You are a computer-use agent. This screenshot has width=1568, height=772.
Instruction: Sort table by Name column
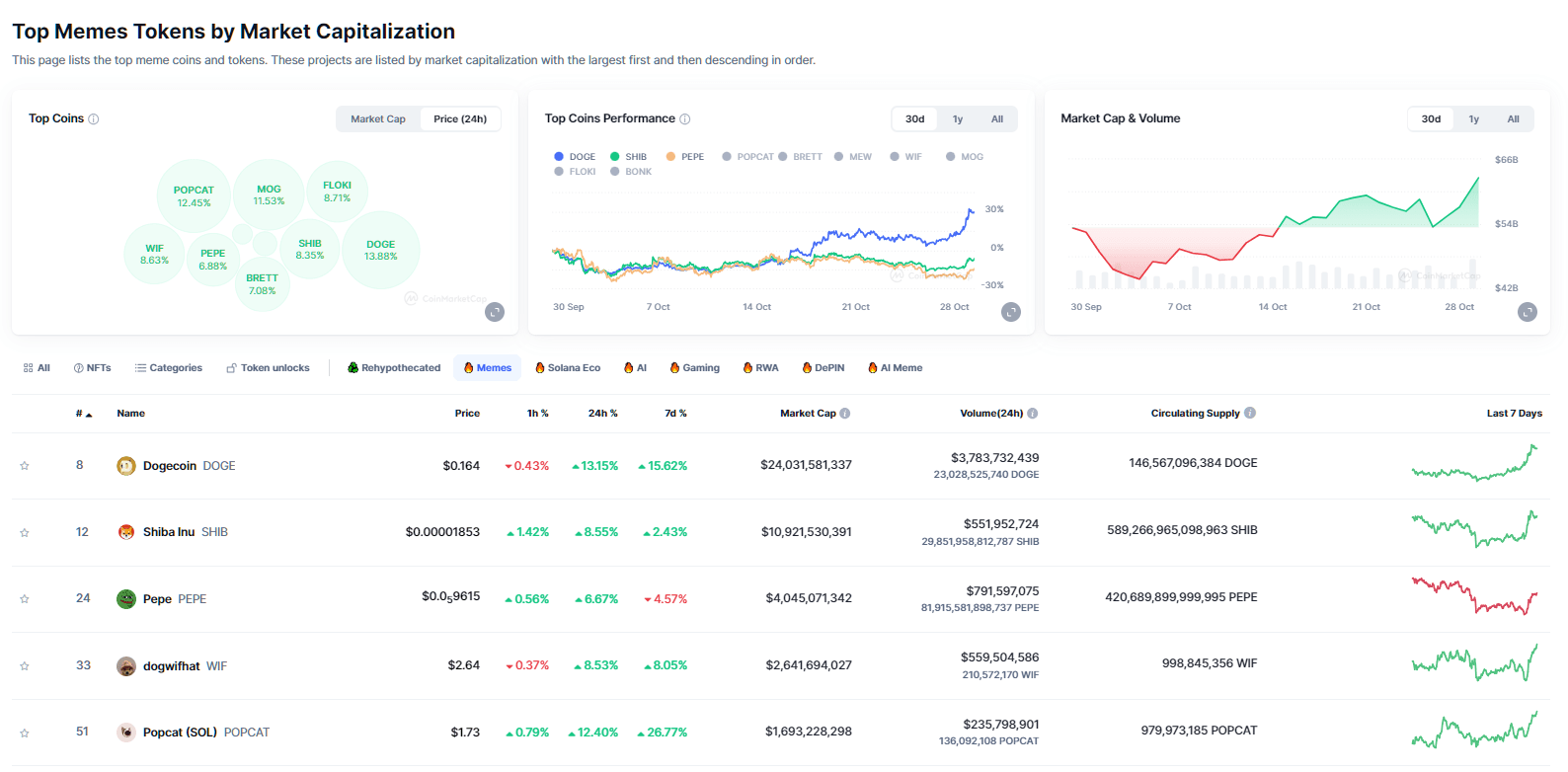[130, 414]
